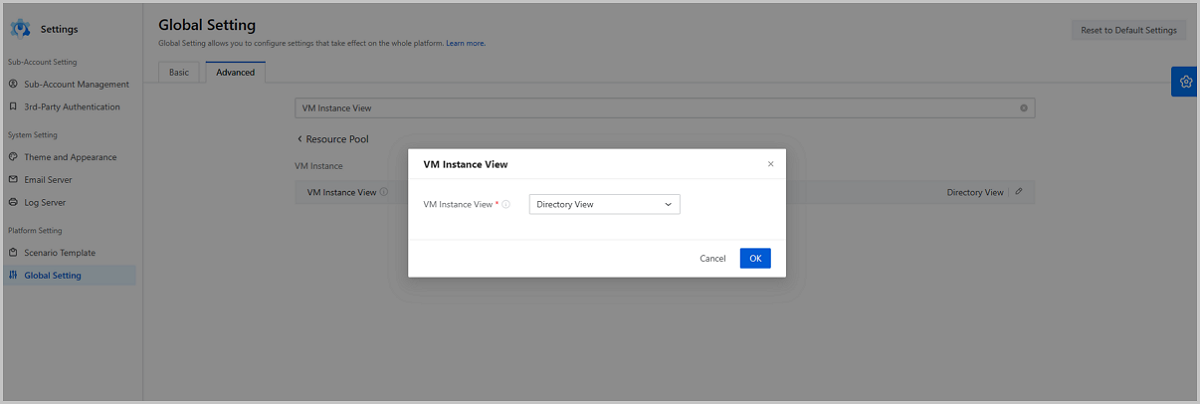Open Scenario Template page

59,253
